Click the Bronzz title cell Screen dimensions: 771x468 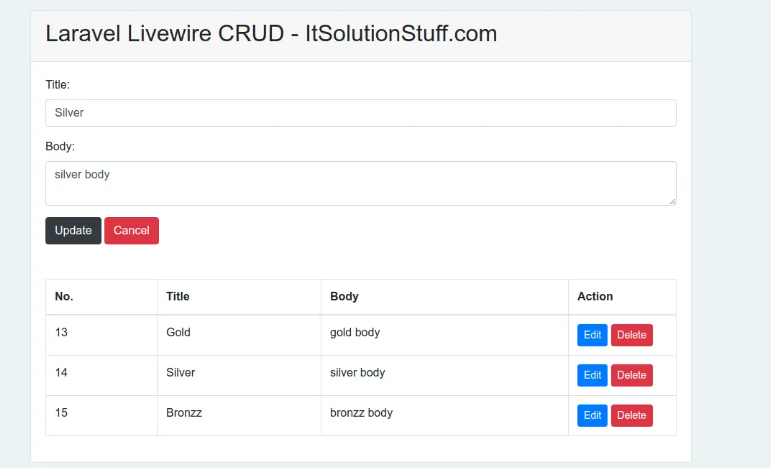click(x=184, y=412)
